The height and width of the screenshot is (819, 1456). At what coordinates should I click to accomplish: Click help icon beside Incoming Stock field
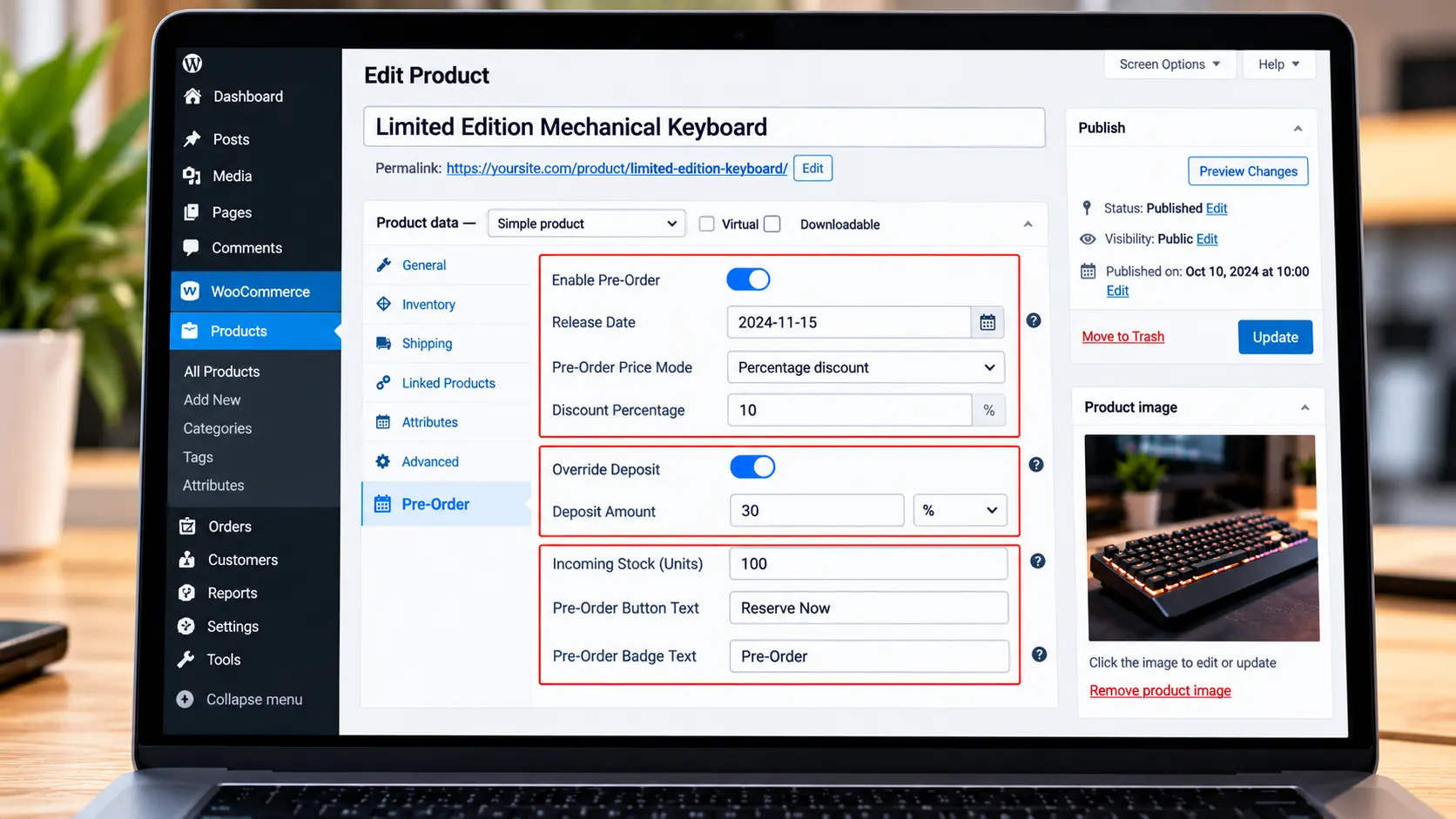[x=1038, y=561]
